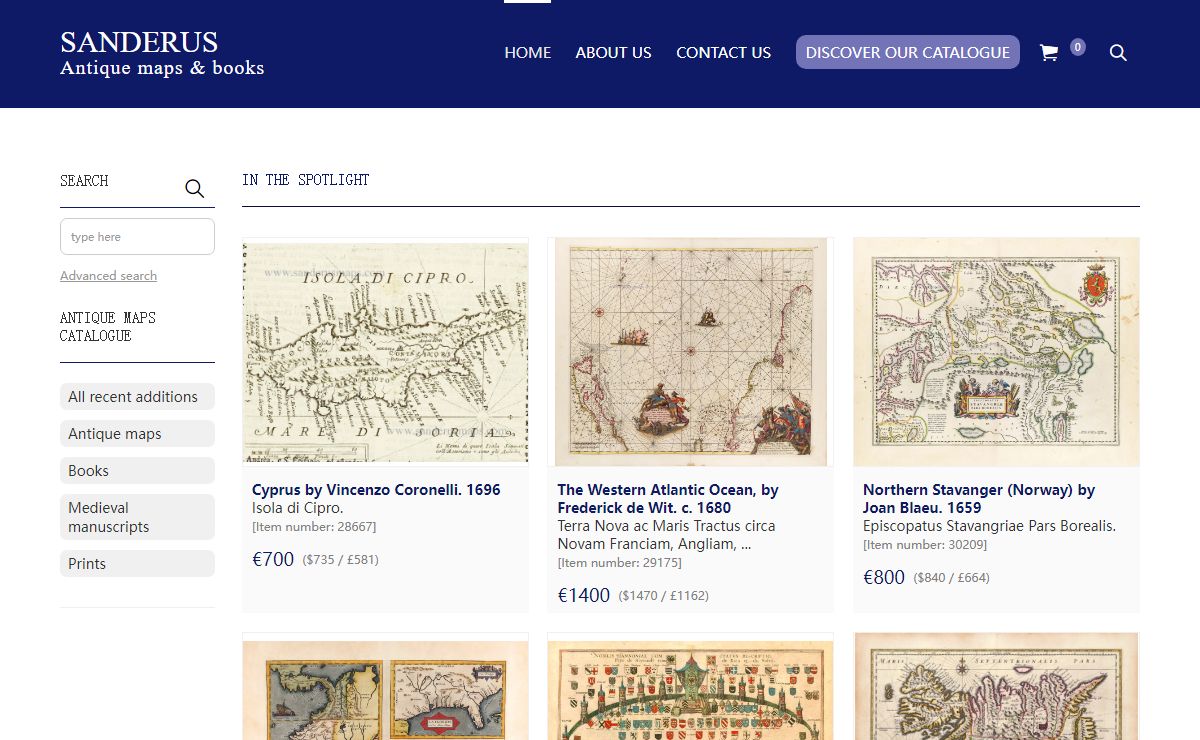1200x740 pixels.
Task: Select the Antique maps category
Action: click(x=137, y=434)
